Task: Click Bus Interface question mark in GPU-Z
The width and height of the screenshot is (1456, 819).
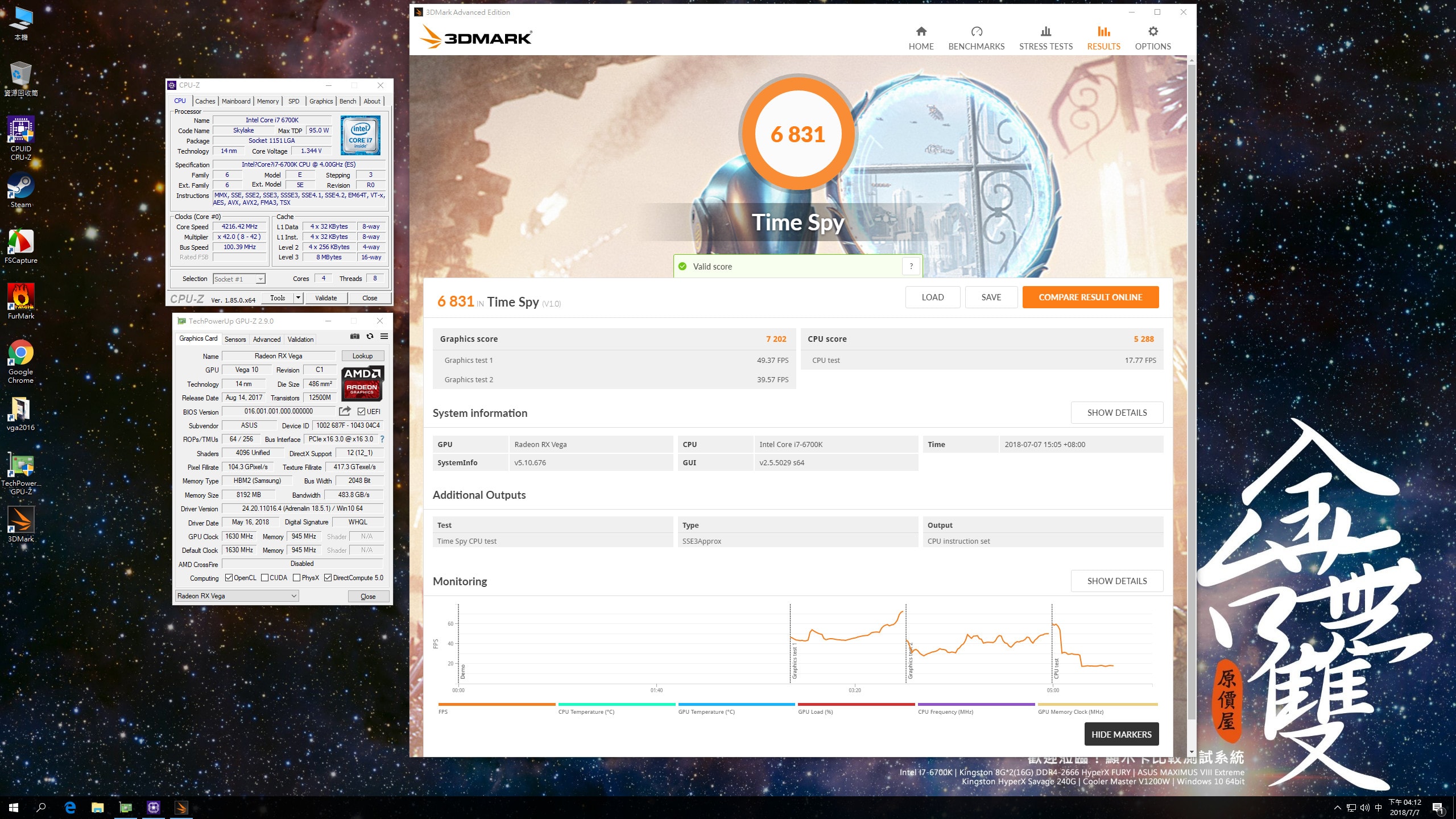Action: click(x=382, y=439)
